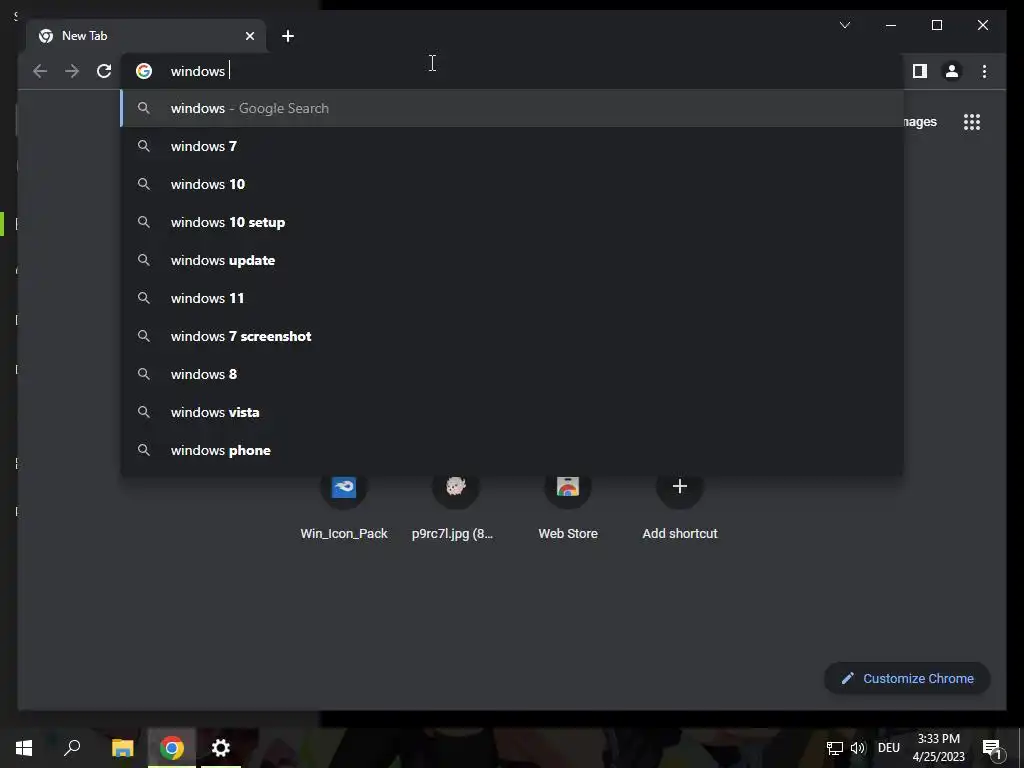This screenshot has height=768, width=1024.
Task: Select the windows 10 suggestion
Action: [513, 184]
